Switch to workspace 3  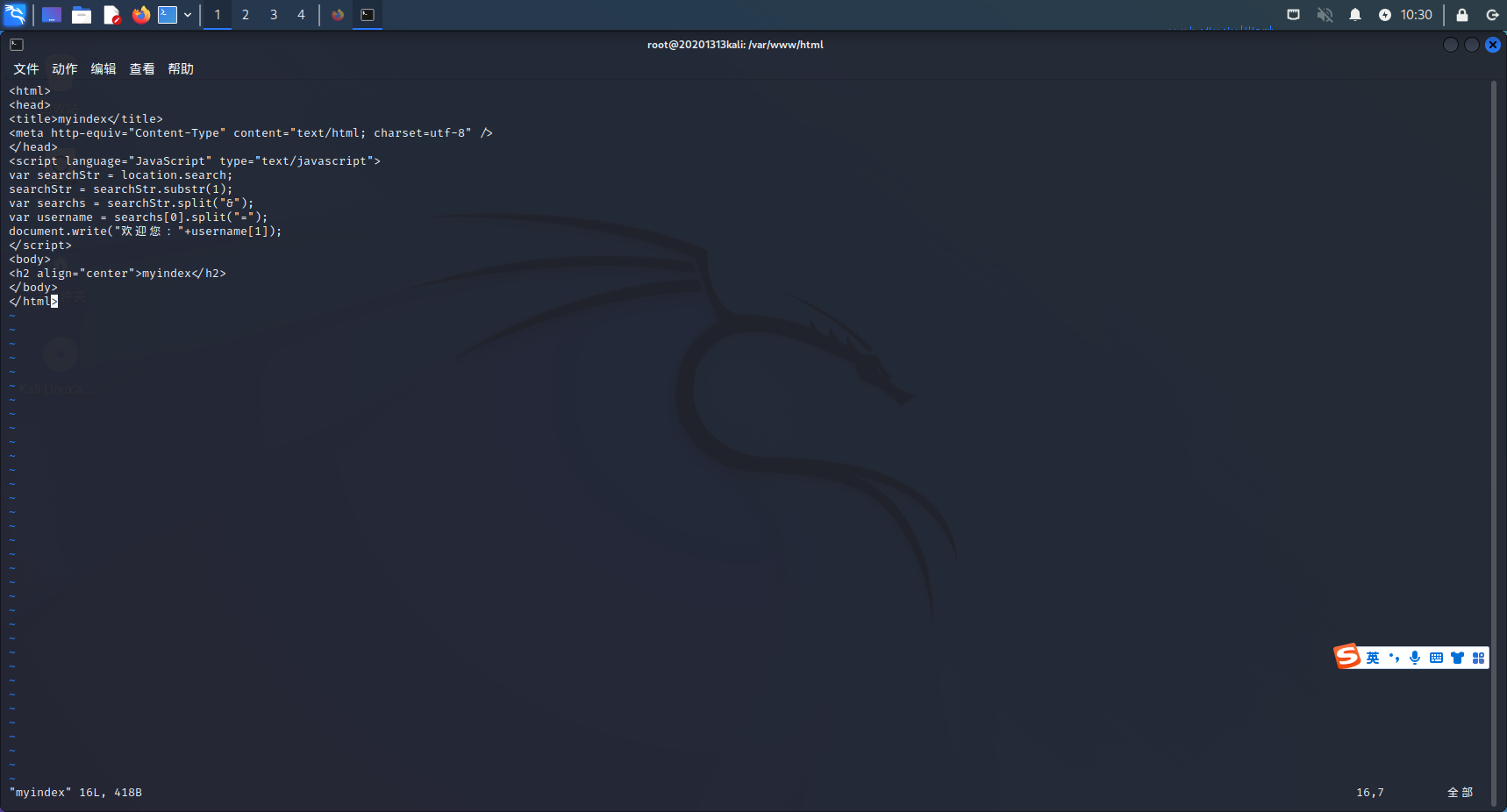pos(274,15)
